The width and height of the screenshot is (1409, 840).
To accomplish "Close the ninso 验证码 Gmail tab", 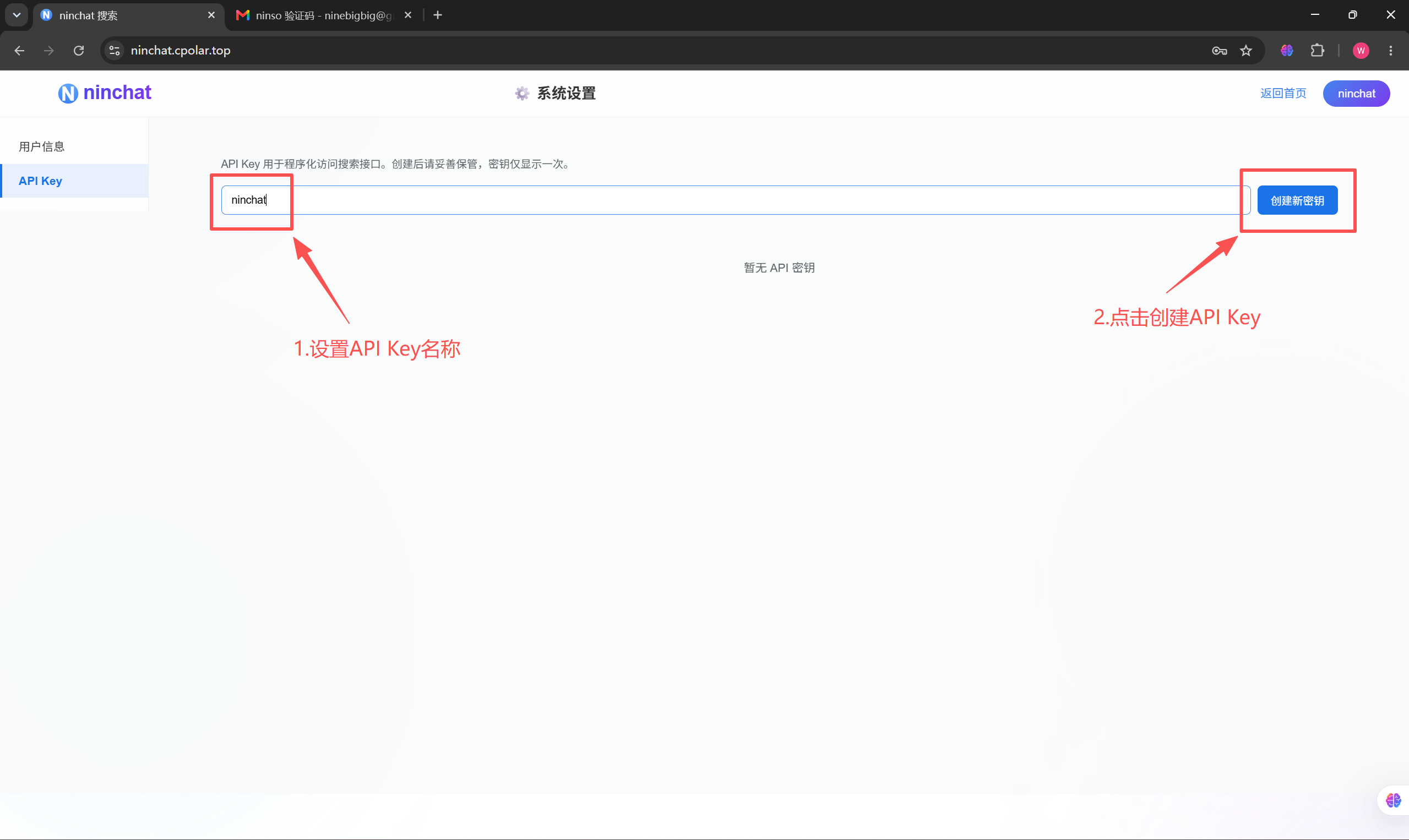I will (x=407, y=15).
